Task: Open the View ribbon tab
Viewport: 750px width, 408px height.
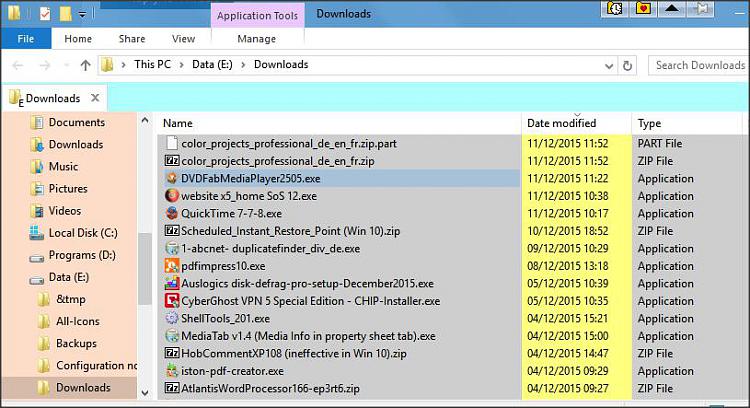Action: [x=184, y=39]
